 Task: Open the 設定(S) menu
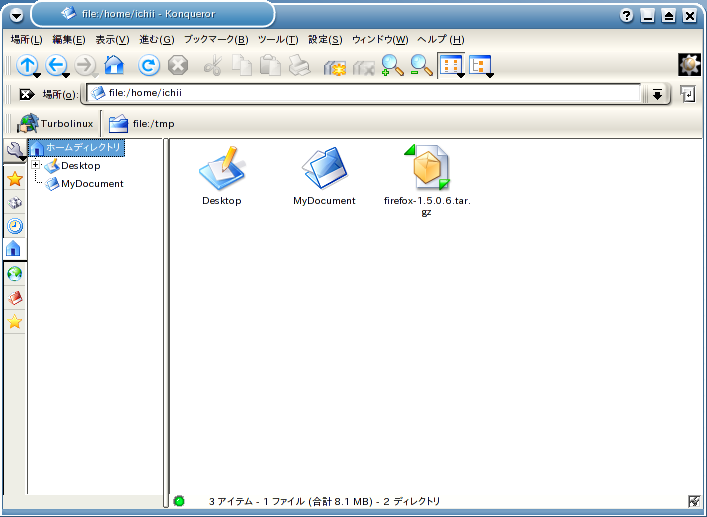coord(325,40)
